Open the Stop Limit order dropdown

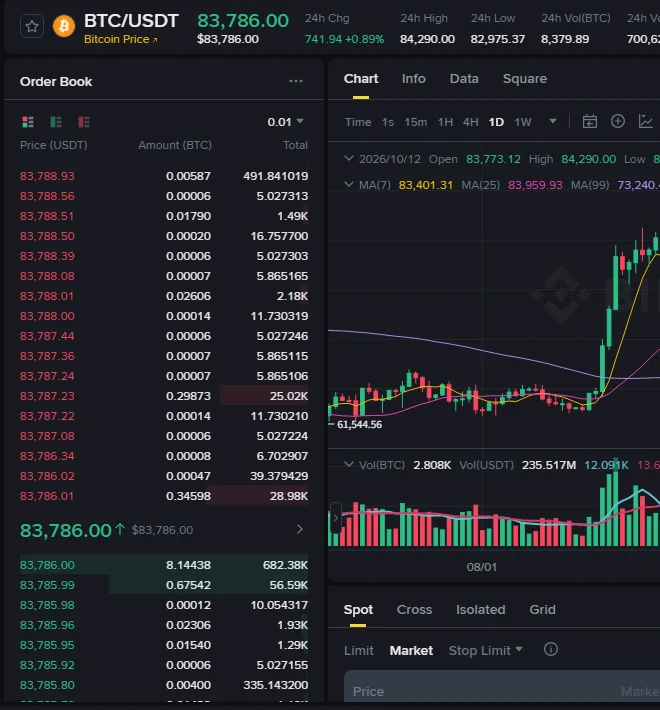[x=485, y=651]
